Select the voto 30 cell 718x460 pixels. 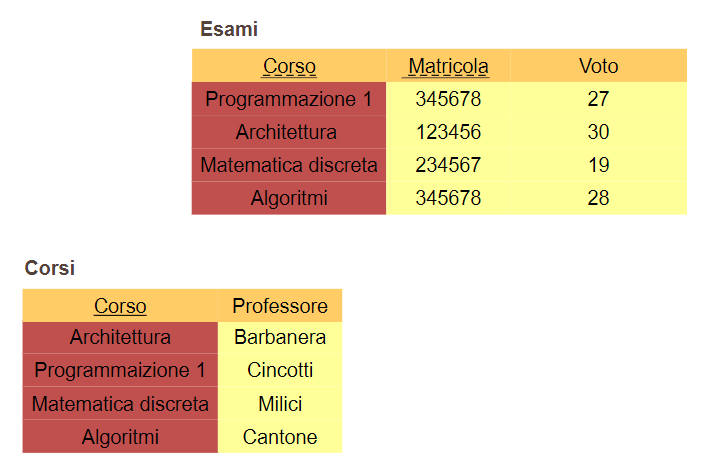pyautogui.click(x=598, y=132)
